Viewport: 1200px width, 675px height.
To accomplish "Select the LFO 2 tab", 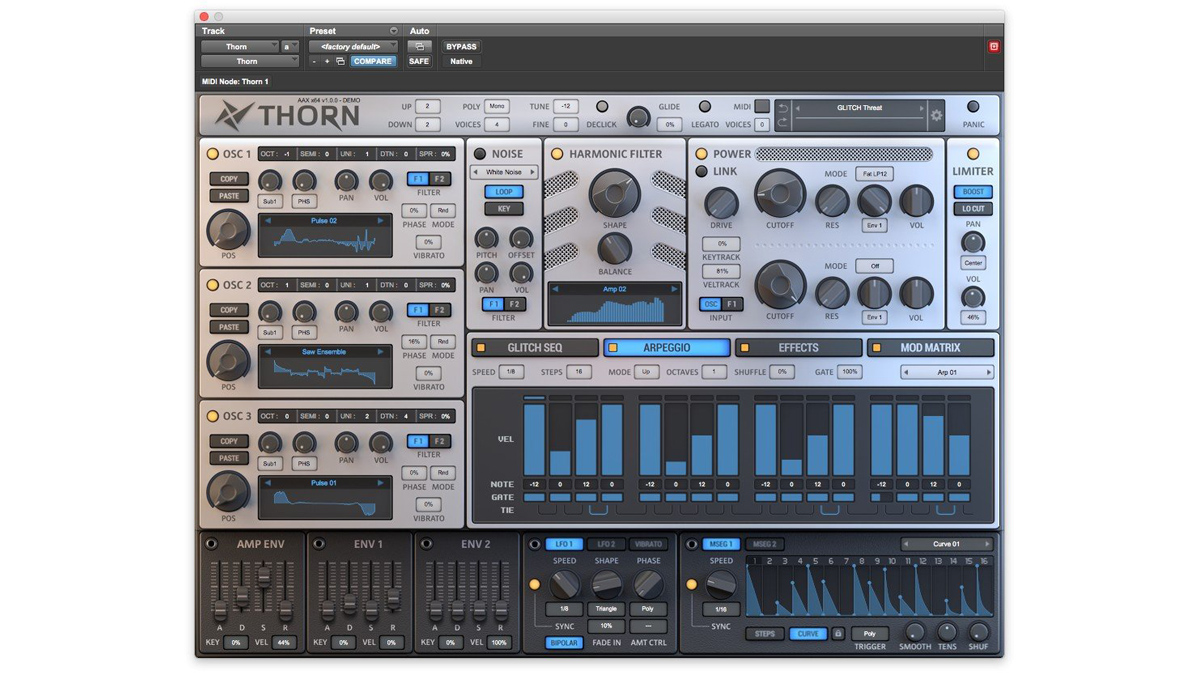I will coord(606,545).
